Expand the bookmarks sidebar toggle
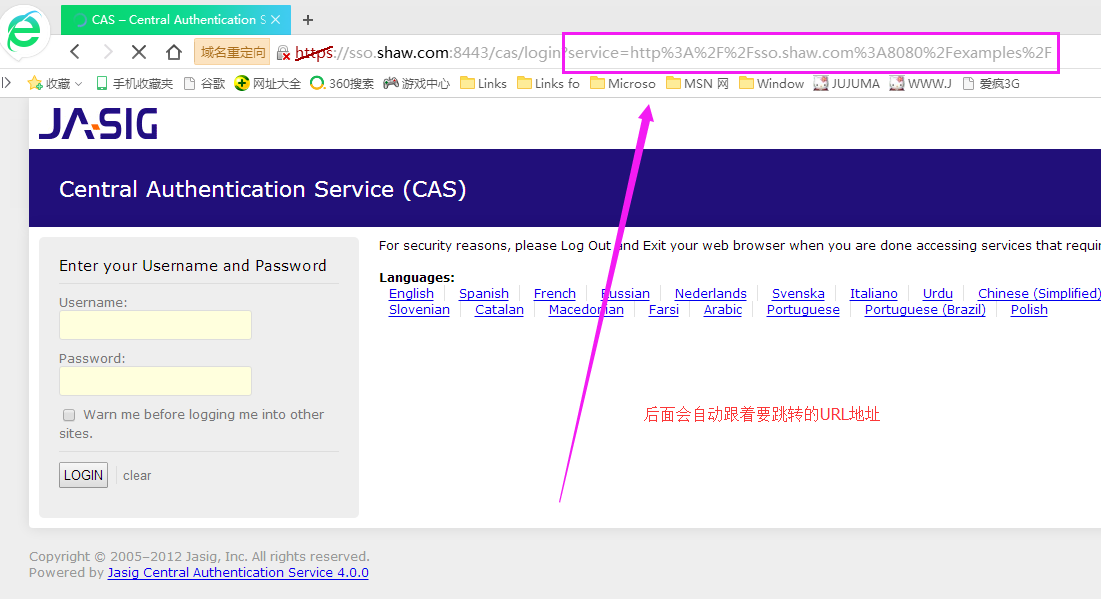The width and height of the screenshot is (1101, 599). (x=6, y=83)
